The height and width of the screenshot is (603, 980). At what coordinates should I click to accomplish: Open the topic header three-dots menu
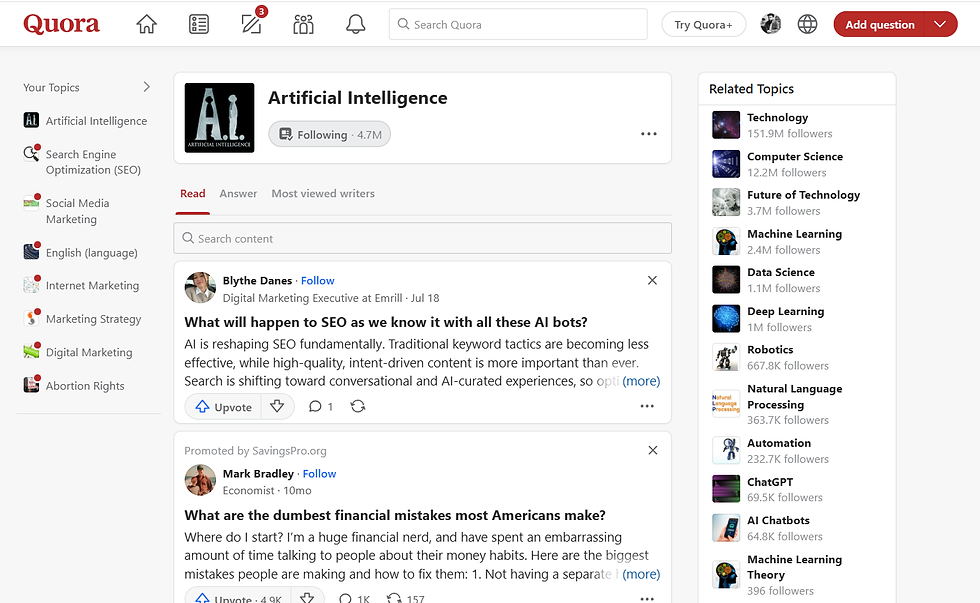pos(649,134)
